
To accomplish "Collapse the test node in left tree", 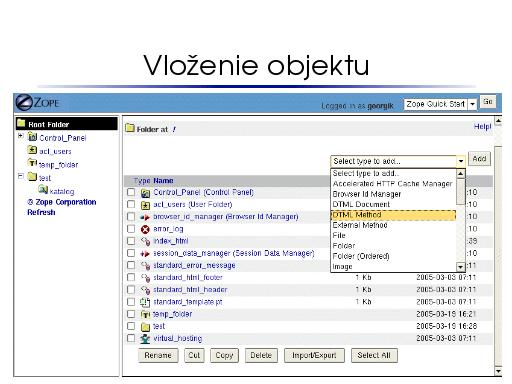I will [21, 176].
